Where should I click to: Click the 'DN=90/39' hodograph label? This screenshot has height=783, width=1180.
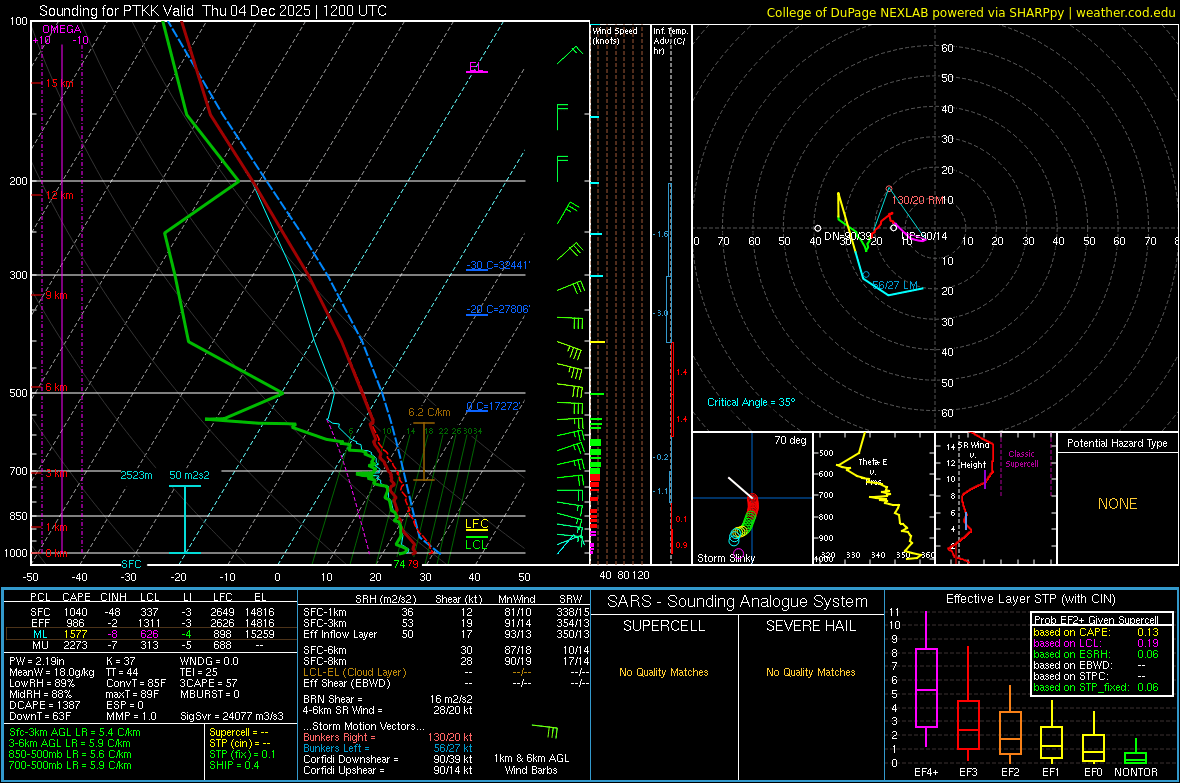(x=848, y=236)
